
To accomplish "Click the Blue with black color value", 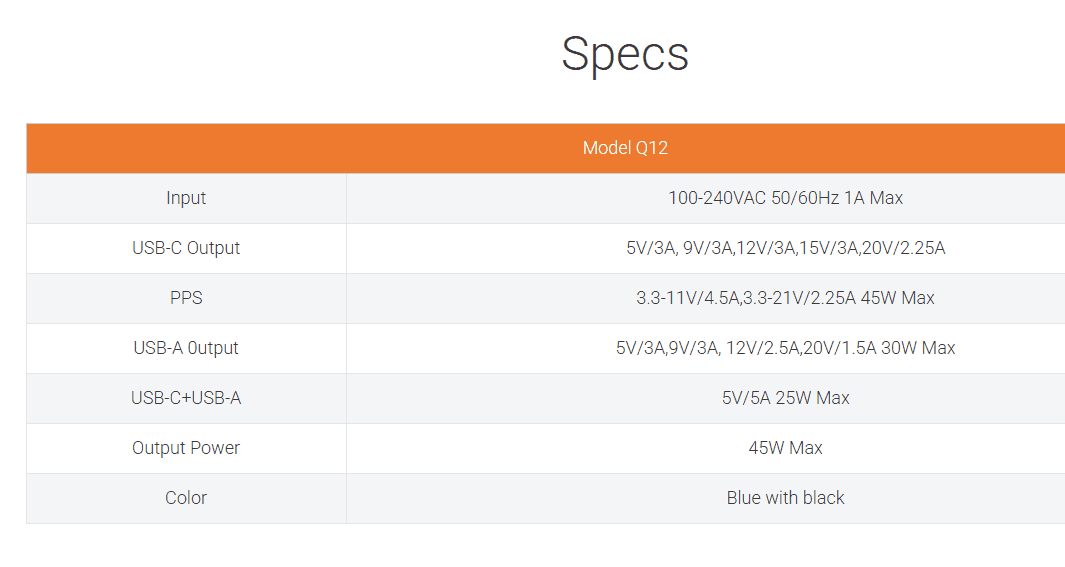I will click(x=785, y=498).
